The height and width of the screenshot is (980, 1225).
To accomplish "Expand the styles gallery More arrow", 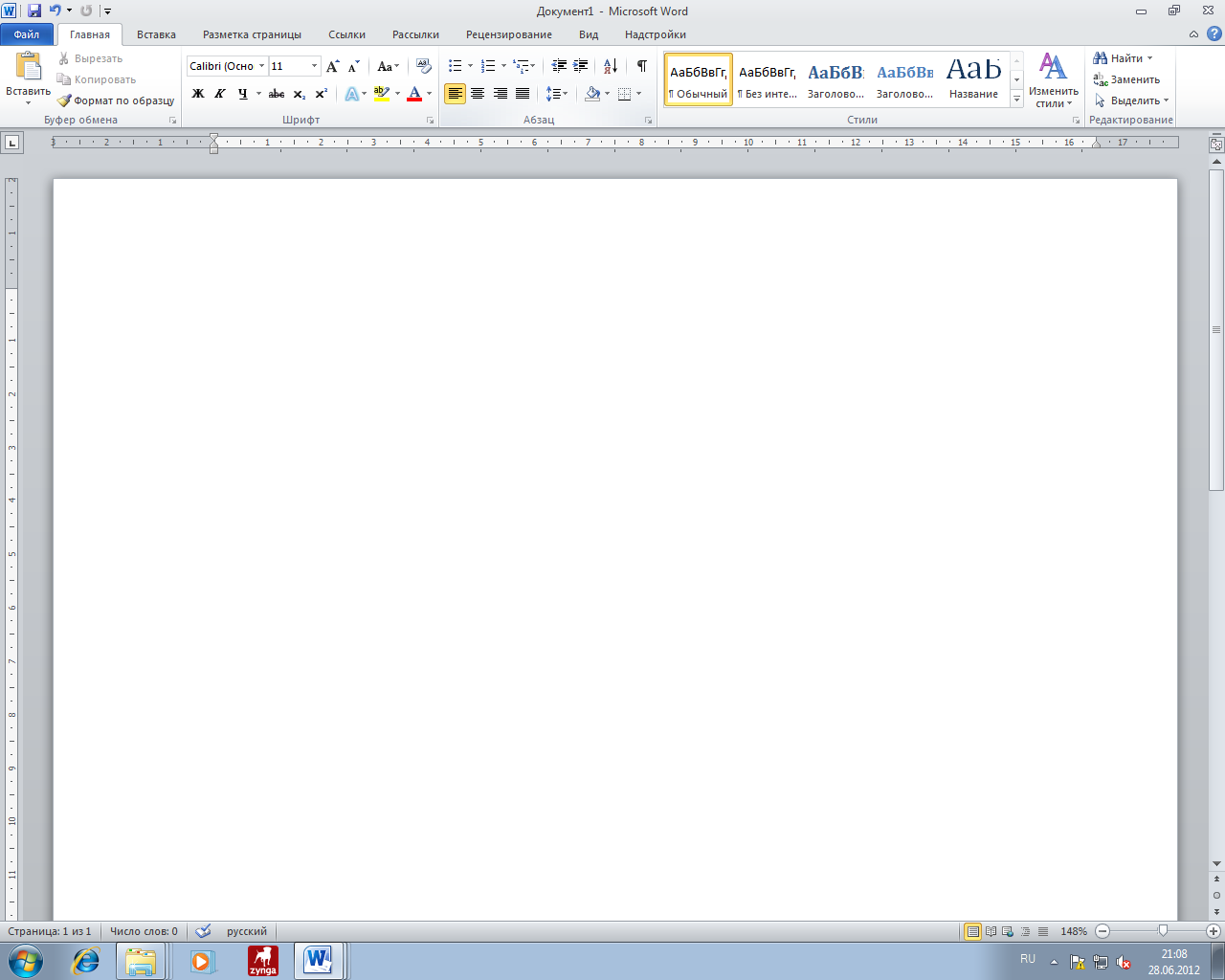I will (x=1016, y=100).
